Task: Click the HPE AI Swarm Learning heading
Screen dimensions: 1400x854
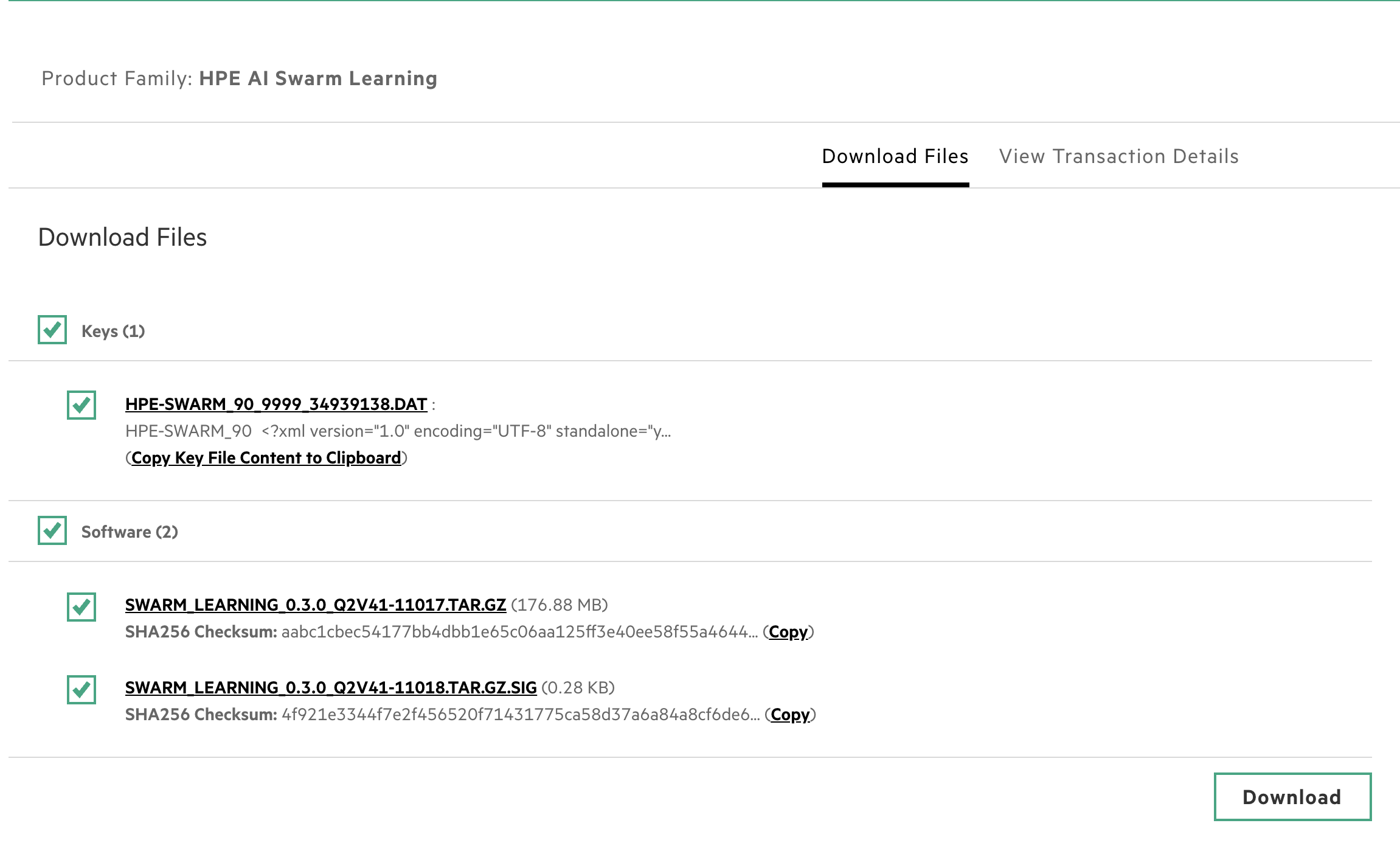Action: tap(318, 78)
